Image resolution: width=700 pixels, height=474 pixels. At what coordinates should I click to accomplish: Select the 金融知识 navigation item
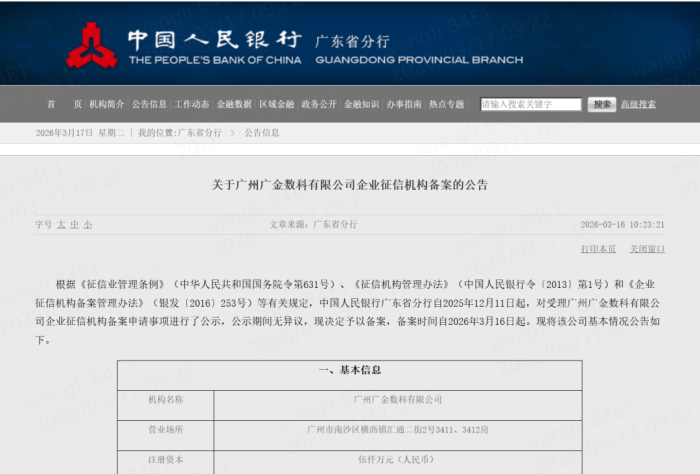click(362, 104)
